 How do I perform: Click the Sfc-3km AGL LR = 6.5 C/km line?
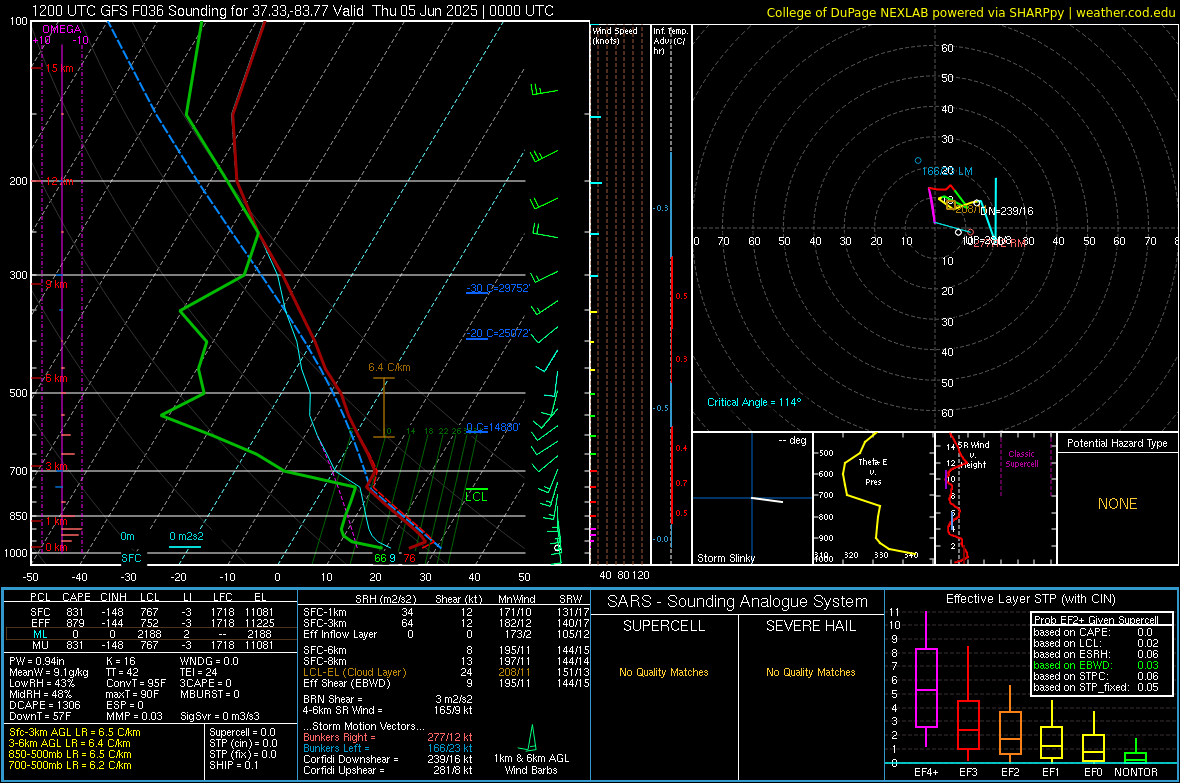point(75,732)
